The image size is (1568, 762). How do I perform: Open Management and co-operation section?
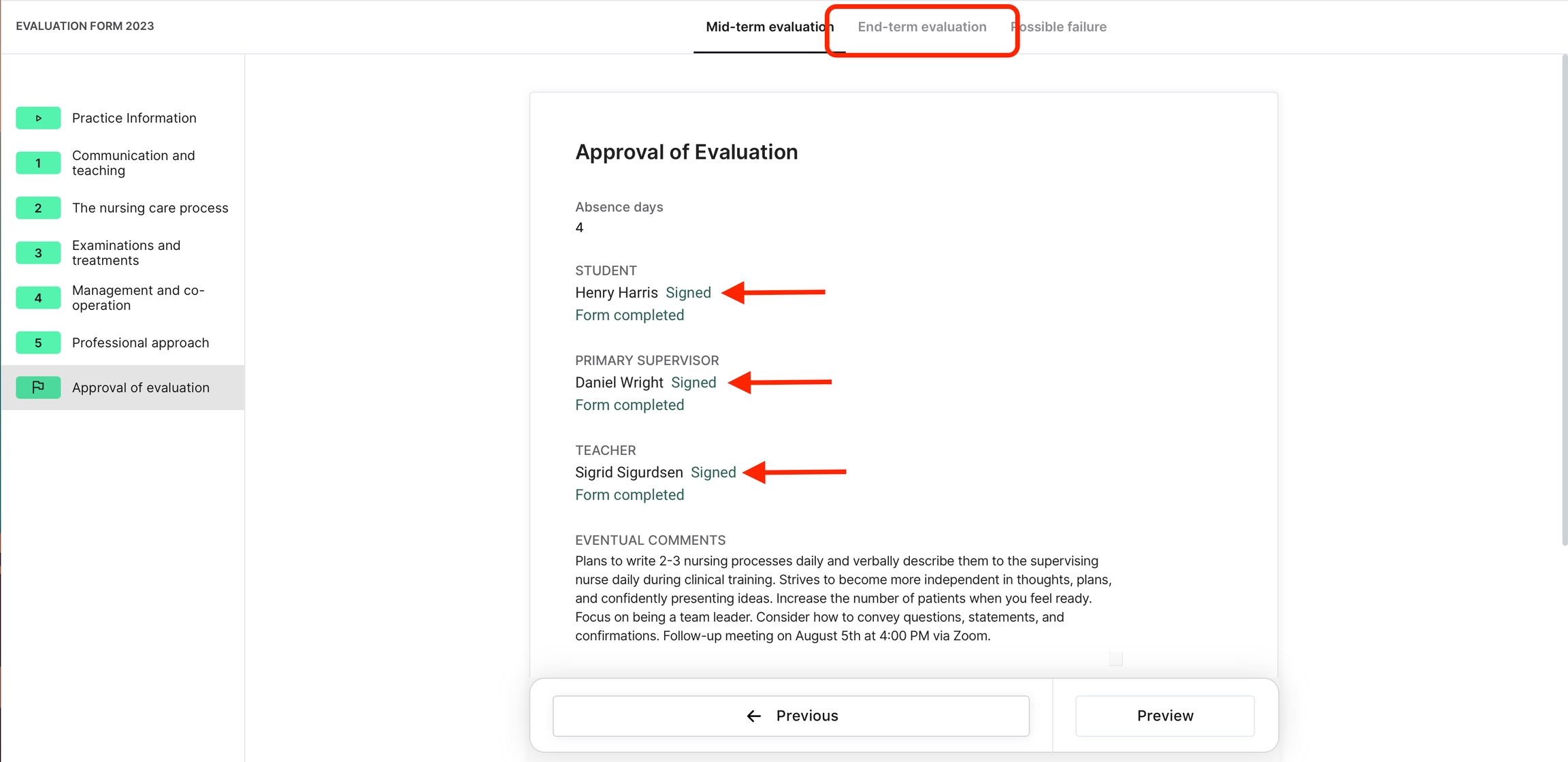coord(138,298)
